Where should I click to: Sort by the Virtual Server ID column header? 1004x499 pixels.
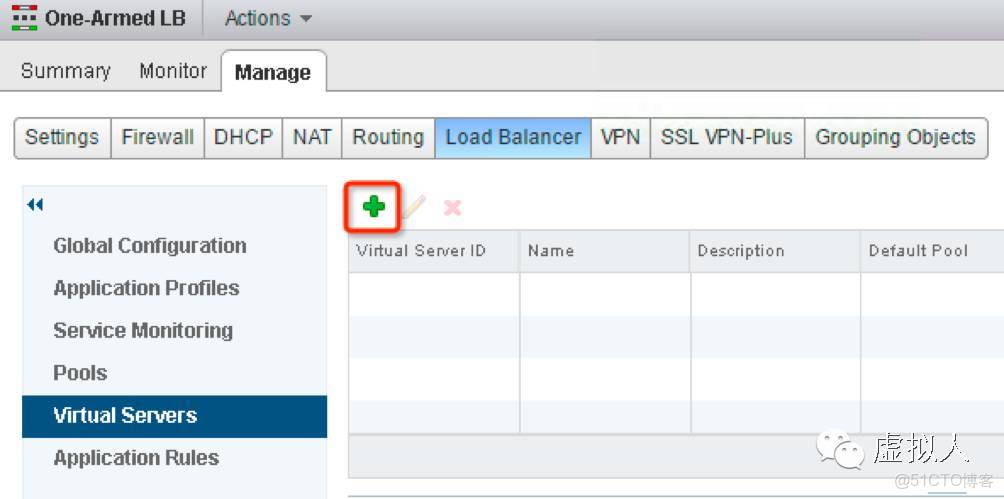(433, 251)
